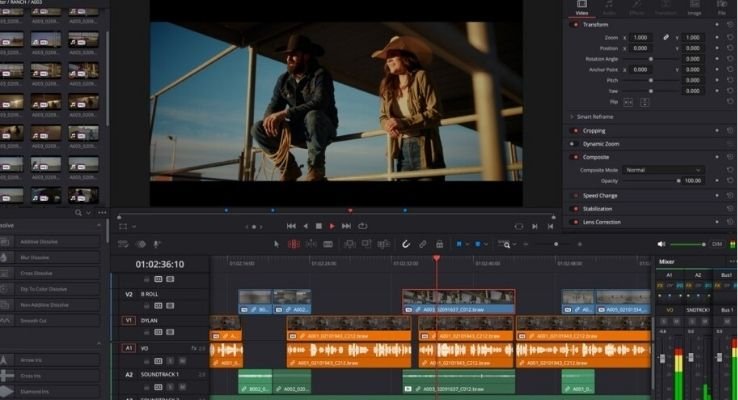Stop playback with the square button
The image size is (738, 400).
319,226
